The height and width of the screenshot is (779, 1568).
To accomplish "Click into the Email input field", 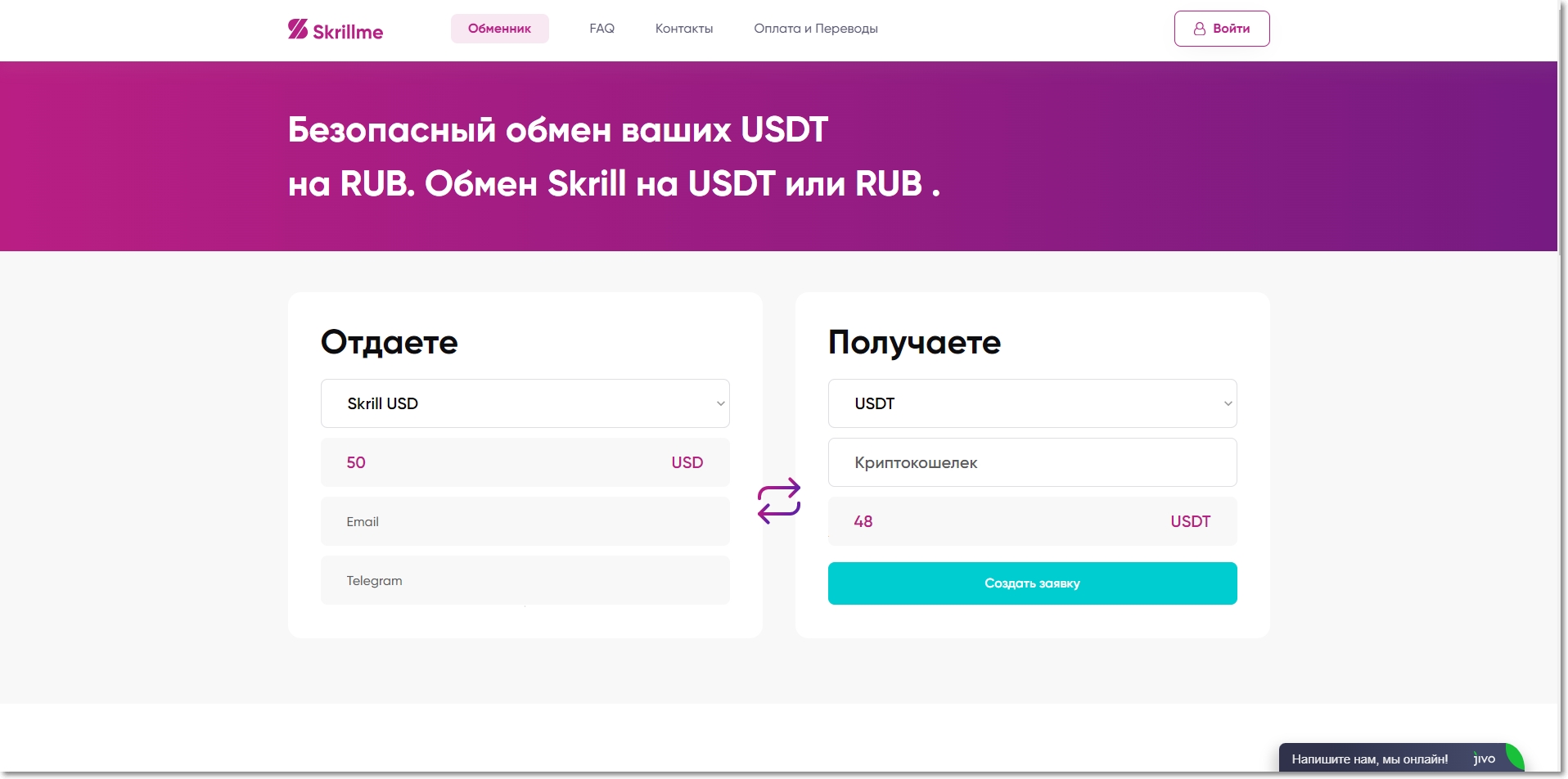I will tap(525, 521).
